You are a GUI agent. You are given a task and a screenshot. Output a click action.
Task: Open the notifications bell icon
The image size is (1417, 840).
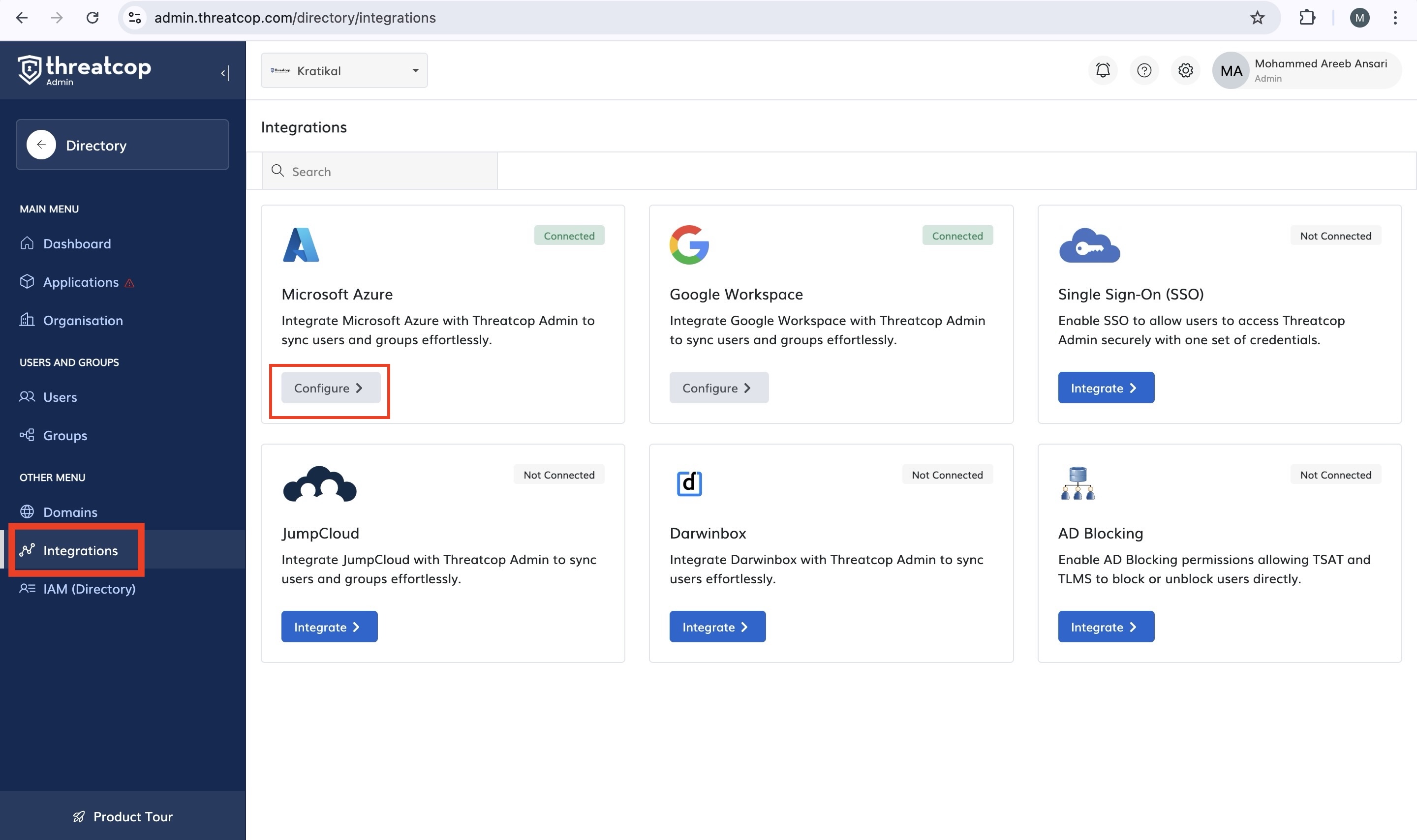(x=1102, y=70)
